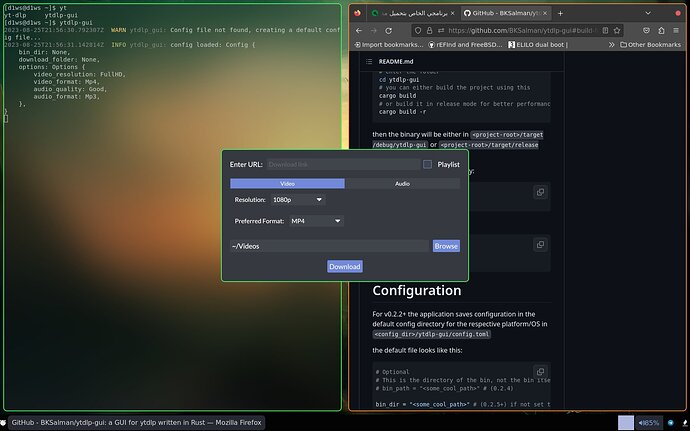The width and height of the screenshot is (690, 431).
Task: Click the Enter URL download link field
Action: (343, 164)
